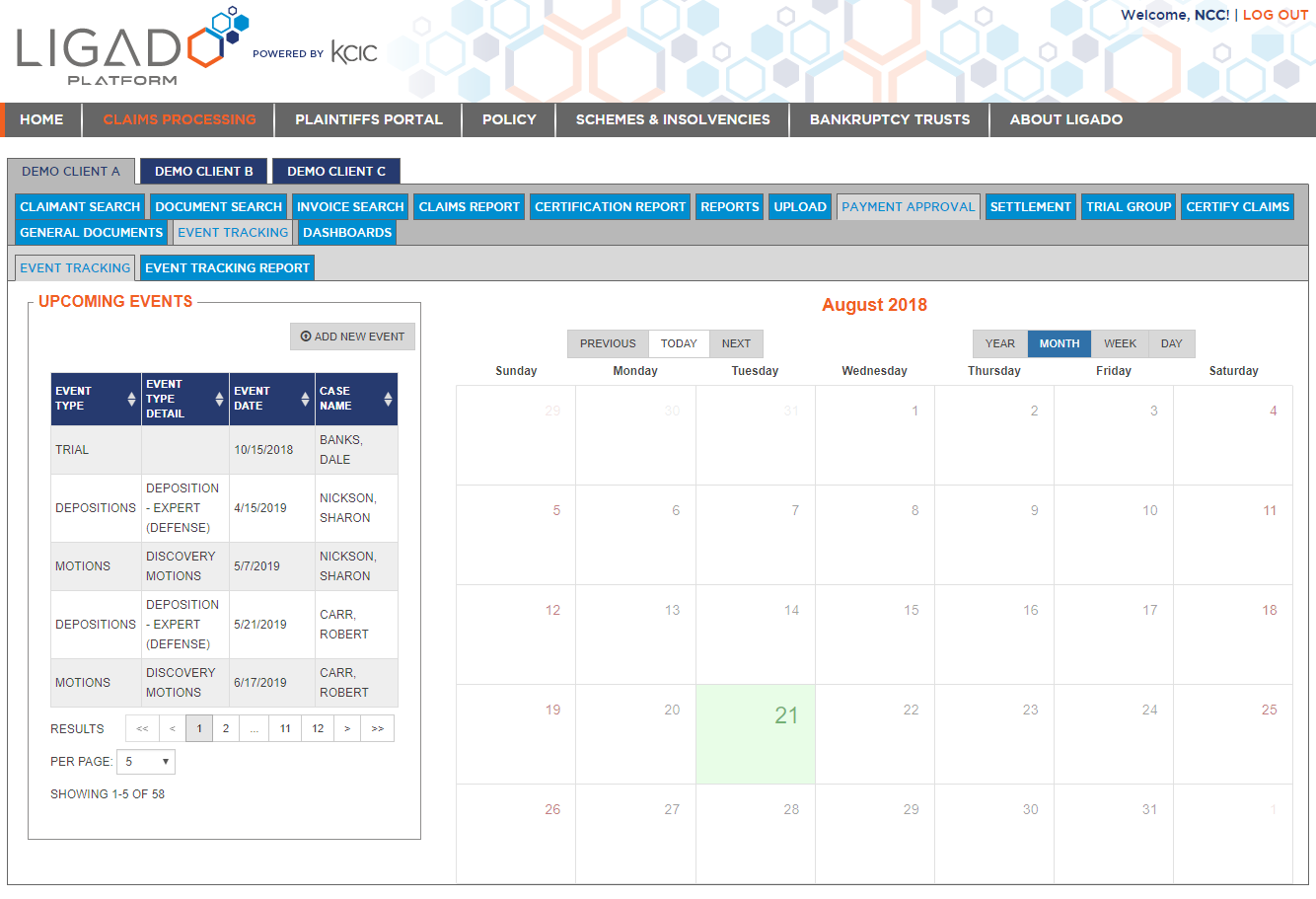Click the 5/7/2019 event date
The height and width of the screenshot is (899, 1316).
256,565
